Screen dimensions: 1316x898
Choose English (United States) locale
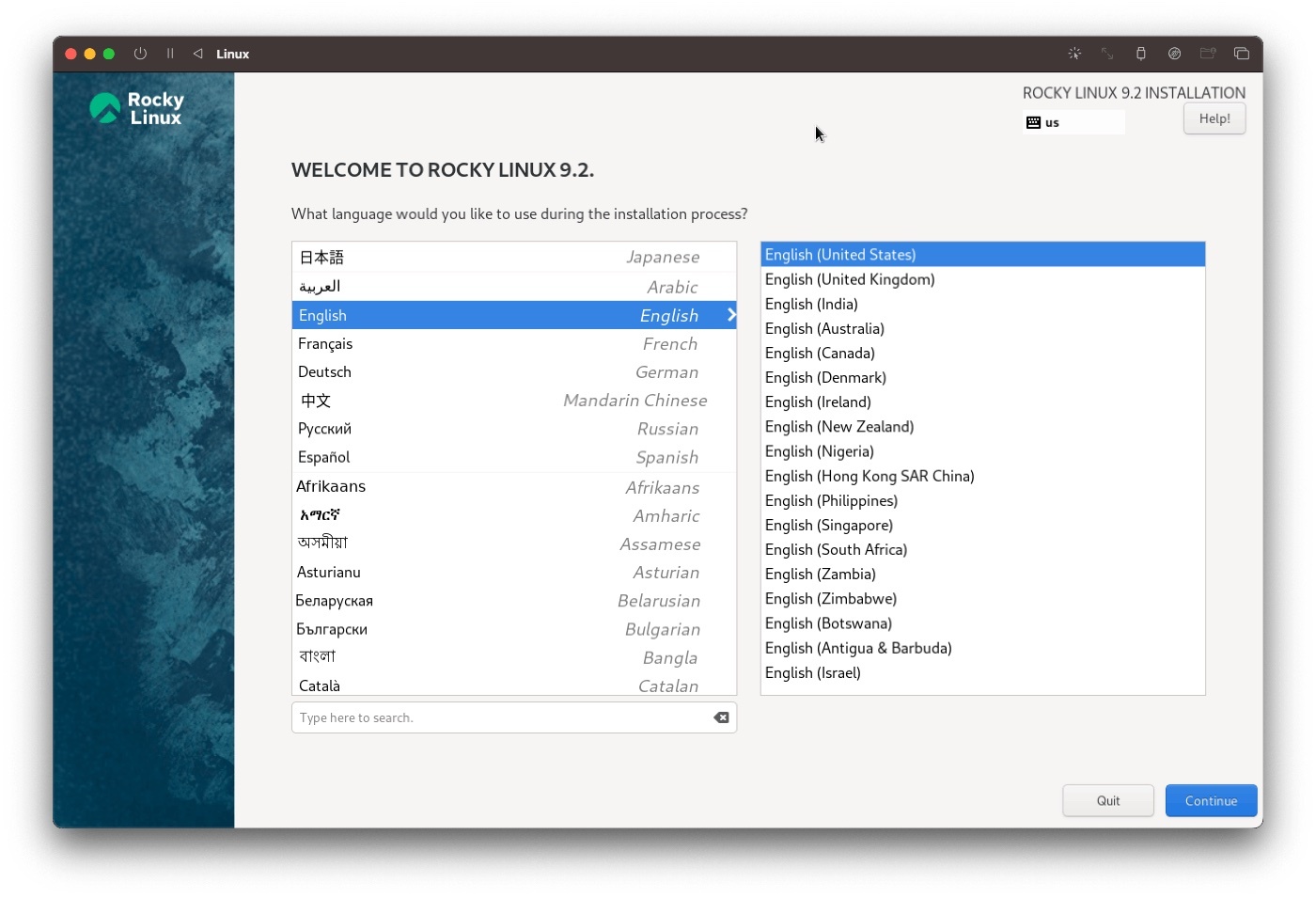pos(982,255)
